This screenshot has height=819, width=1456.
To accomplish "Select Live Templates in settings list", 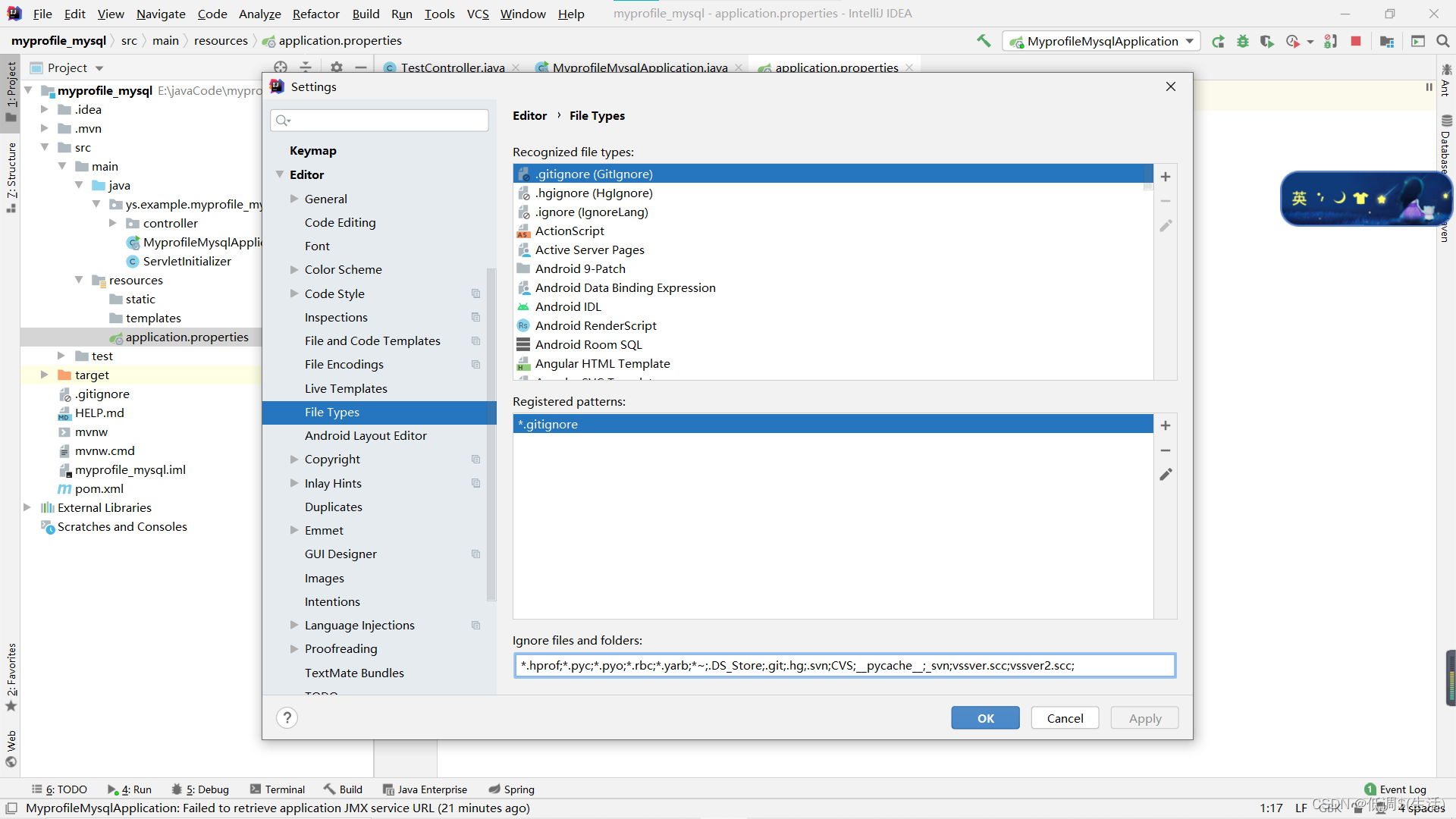I will 346,388.
